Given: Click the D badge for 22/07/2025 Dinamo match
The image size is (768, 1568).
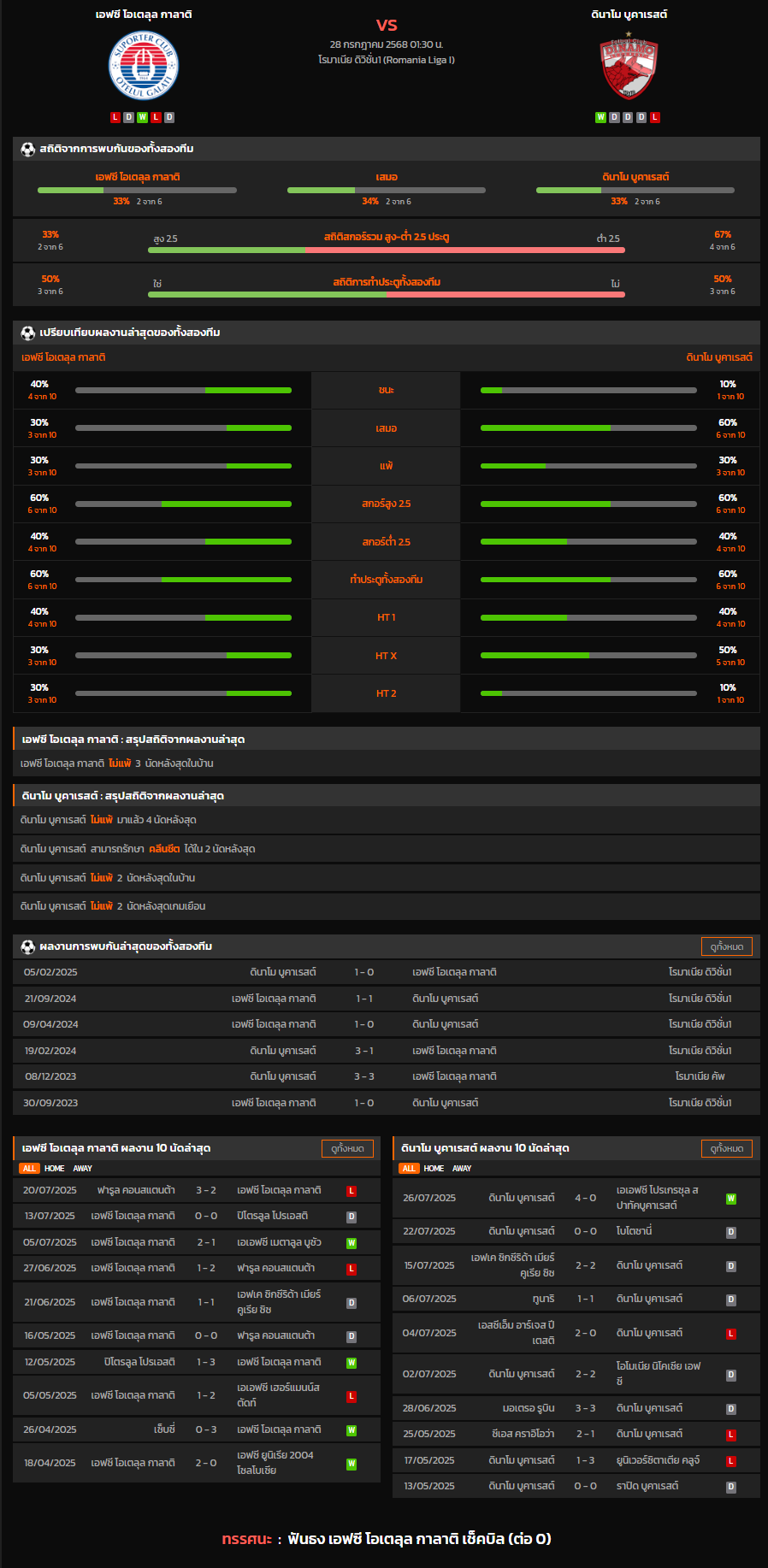Looking at the screenshot, I should click(731, 1232).
